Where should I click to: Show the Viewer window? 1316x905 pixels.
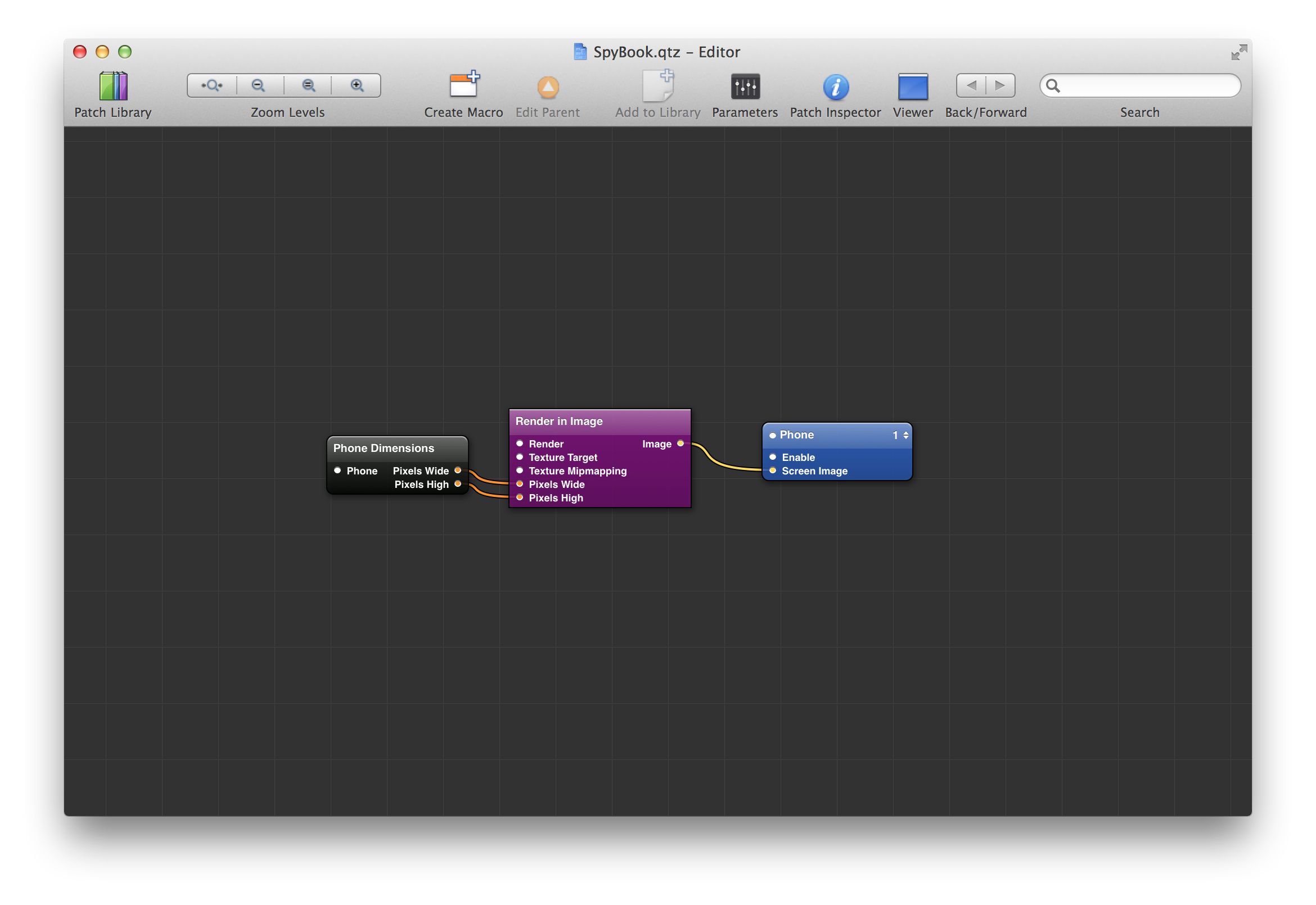[x=913, y=87]
